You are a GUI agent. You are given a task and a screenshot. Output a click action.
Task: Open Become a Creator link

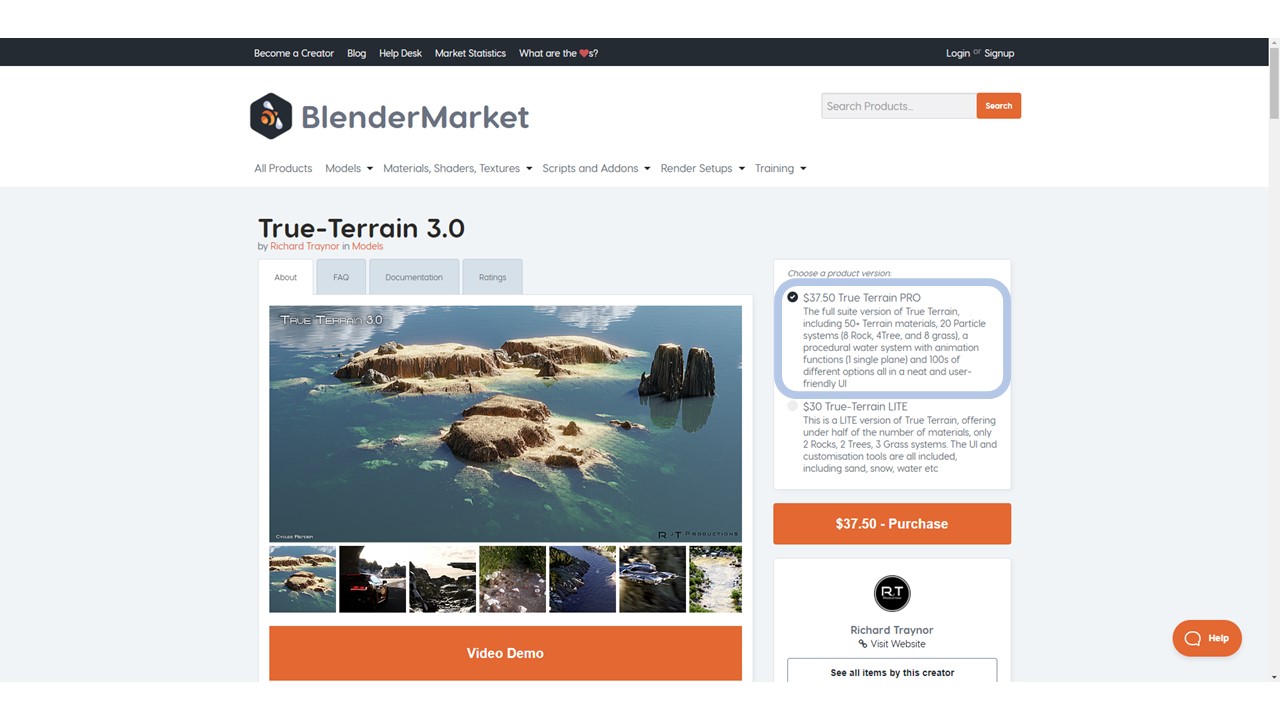coord(294,53)
